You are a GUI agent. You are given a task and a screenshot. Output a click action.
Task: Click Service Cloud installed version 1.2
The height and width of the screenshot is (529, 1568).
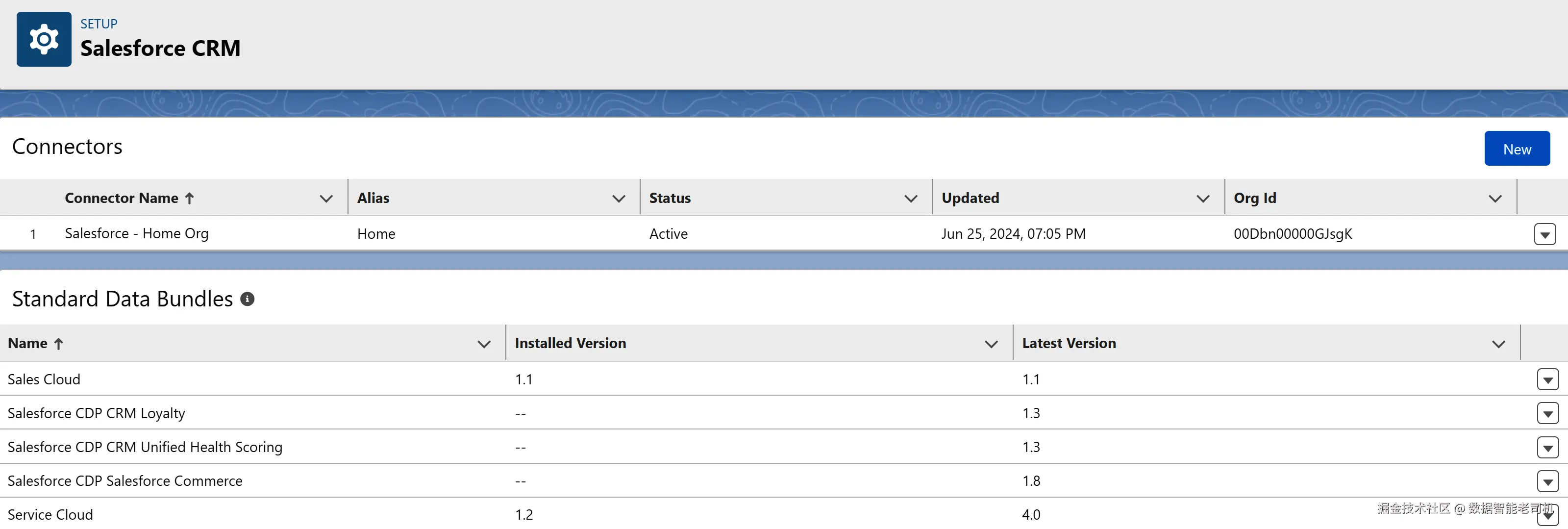click(523, 515)
